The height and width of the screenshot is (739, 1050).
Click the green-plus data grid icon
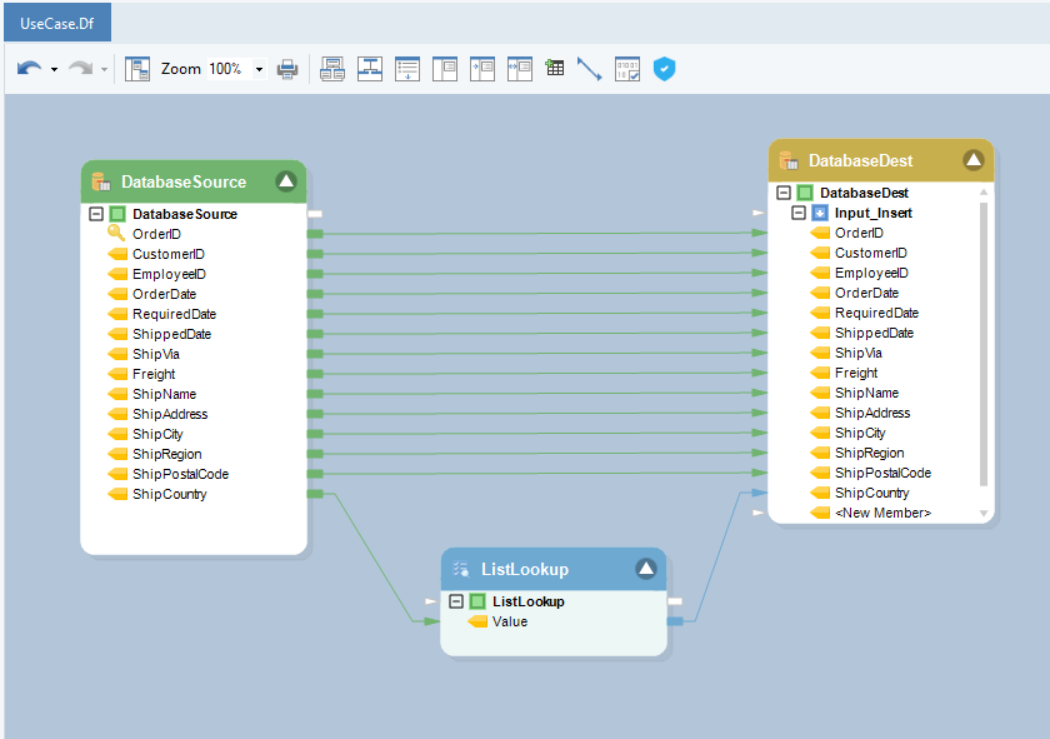pos(554,69)
